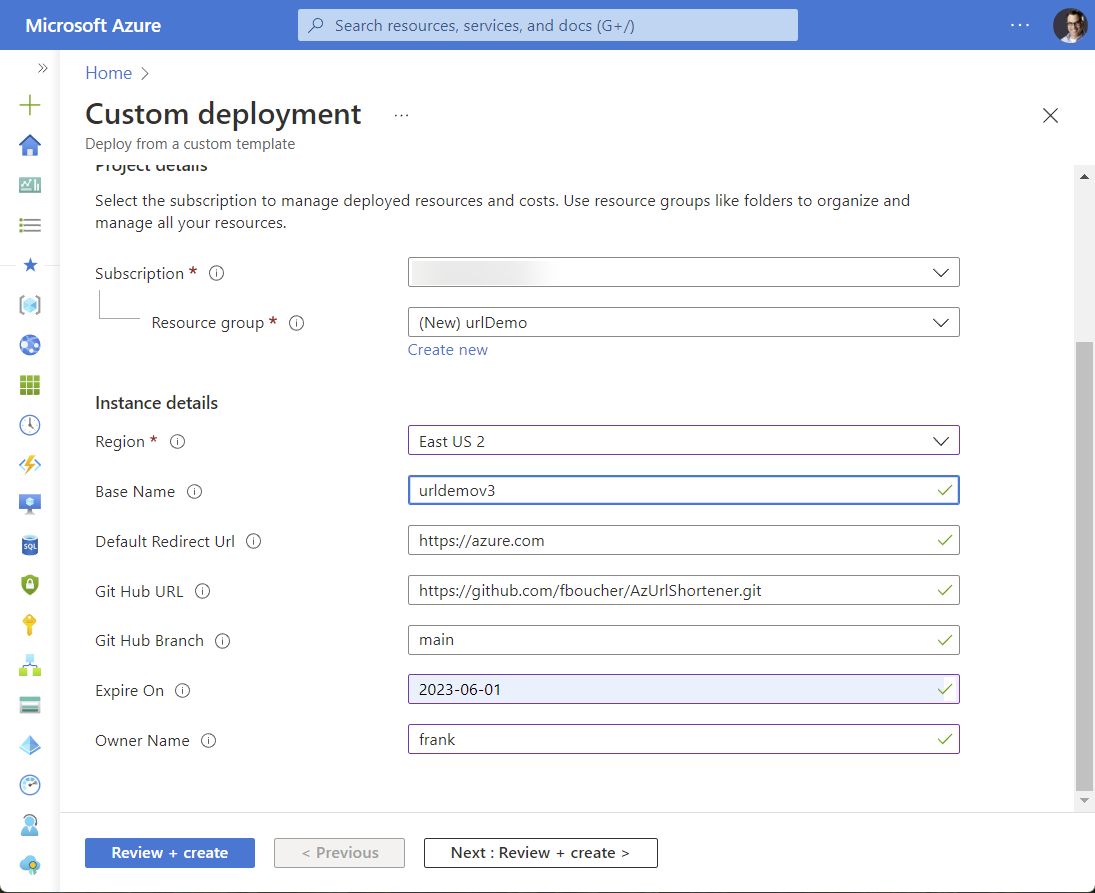Open the user account sidebar icon
Image resolution: width=1095 pixels, height=893 pixels.
[29, 825]
